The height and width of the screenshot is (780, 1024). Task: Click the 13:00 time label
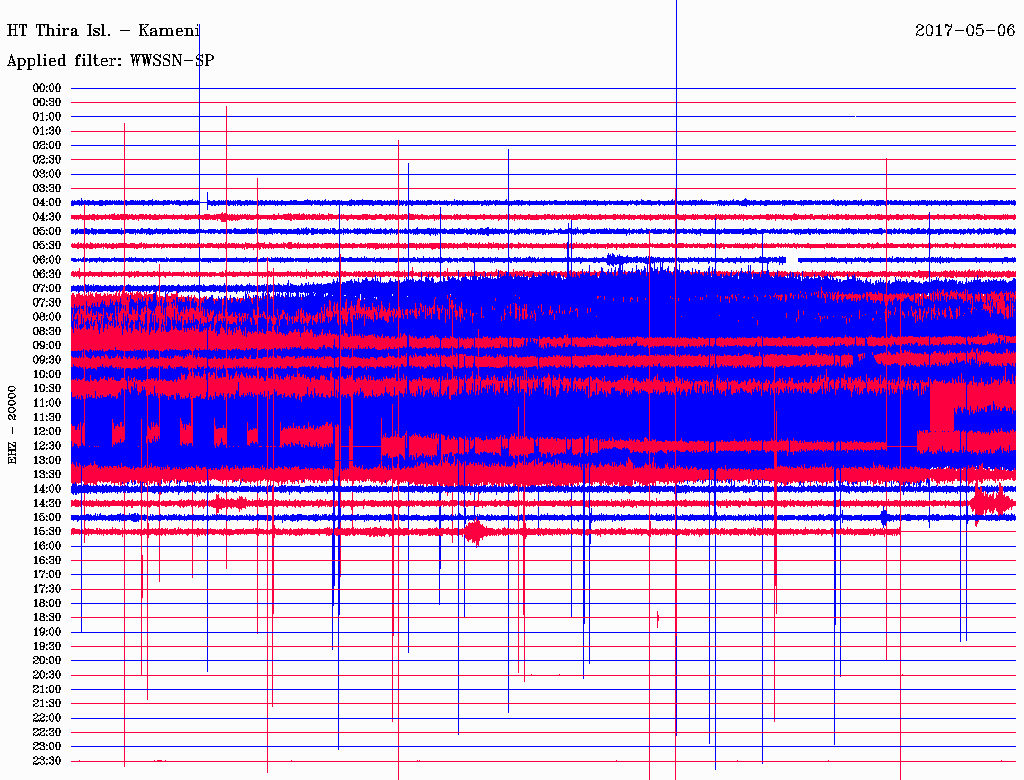47,460
